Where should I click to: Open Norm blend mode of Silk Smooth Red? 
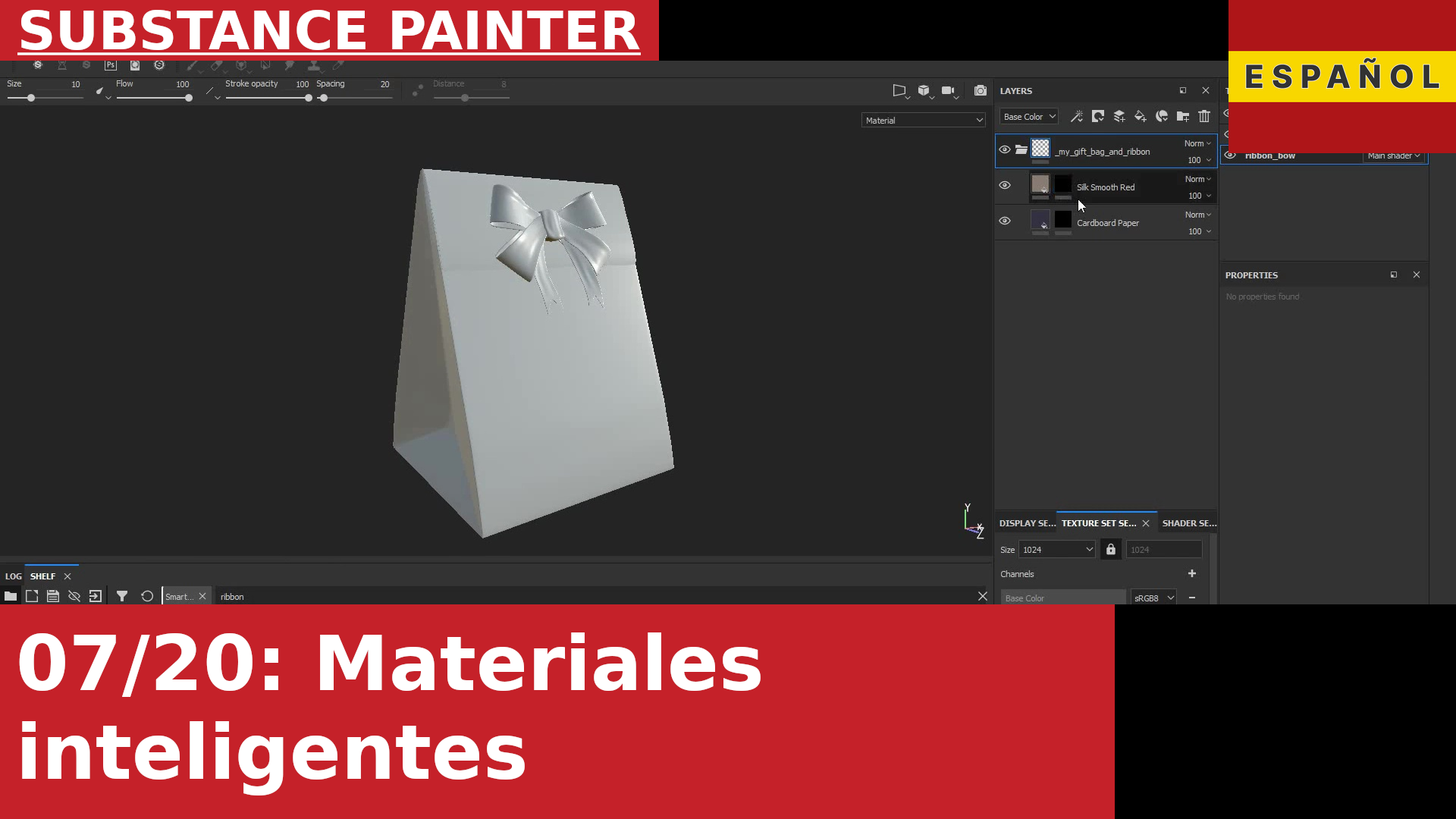(x=1198, y=179)
